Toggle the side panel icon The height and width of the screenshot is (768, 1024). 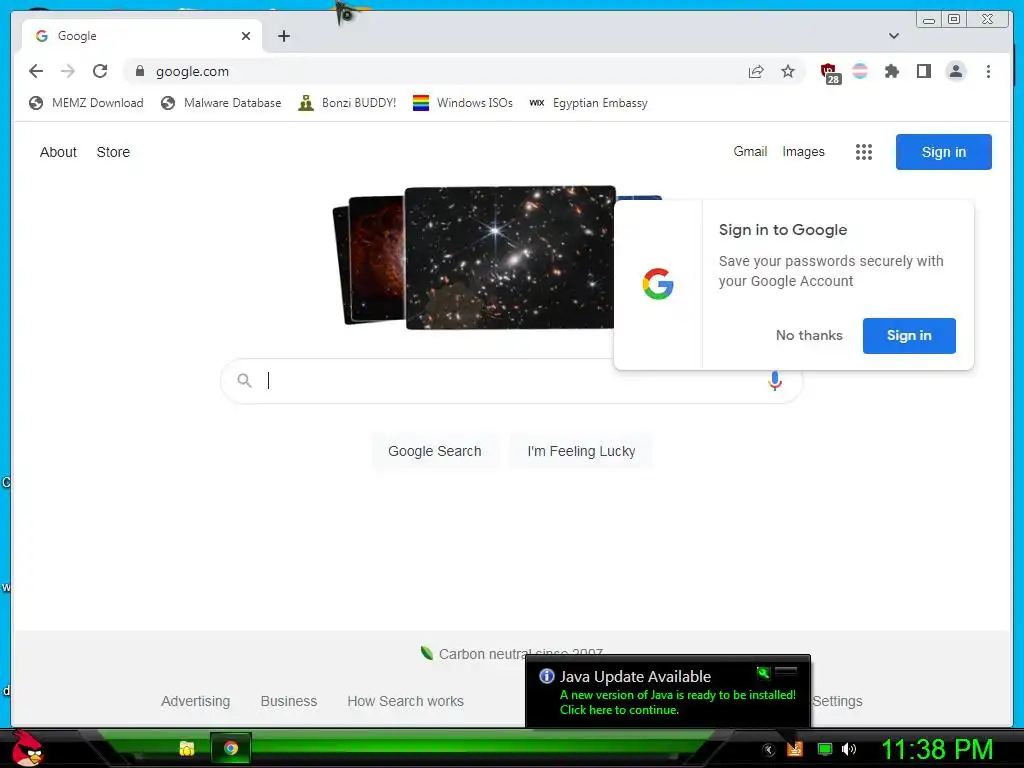tap(923, 71)
